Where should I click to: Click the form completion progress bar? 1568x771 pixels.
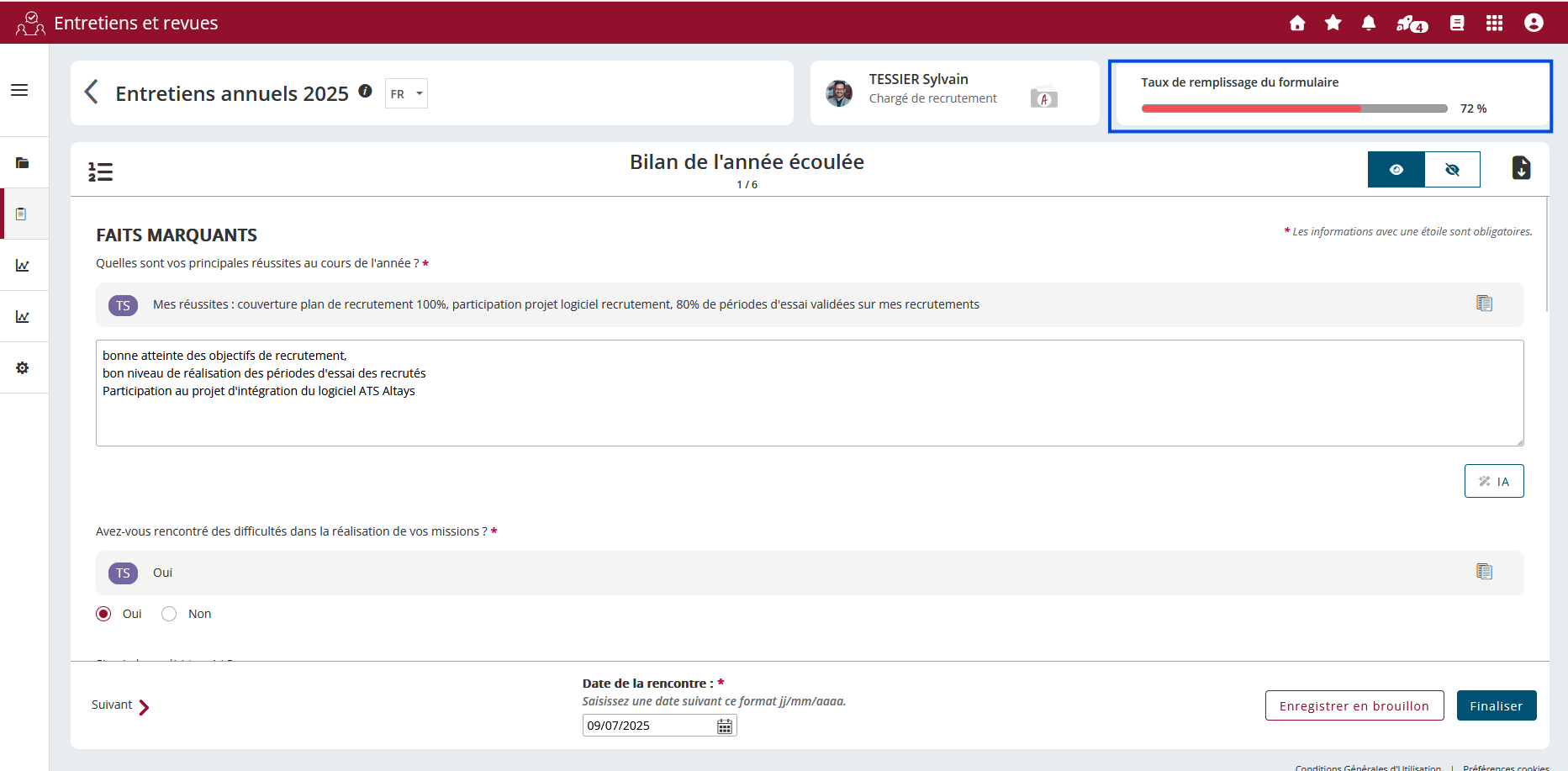click(x=1294, y=108)
